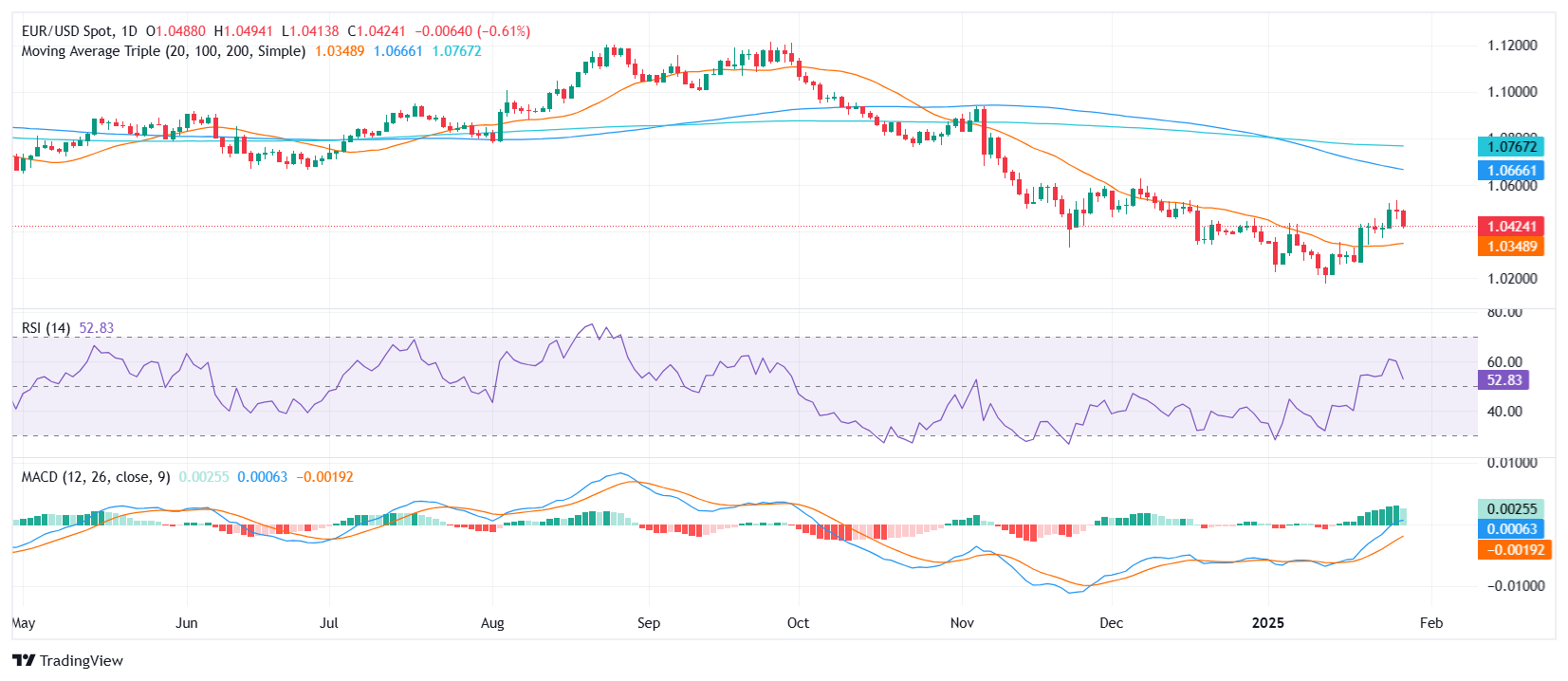The width and height of the screenshot is (1568, 681).
Task: Click the purple 52.83 RSI axis tag
Action: [1503, 380]
